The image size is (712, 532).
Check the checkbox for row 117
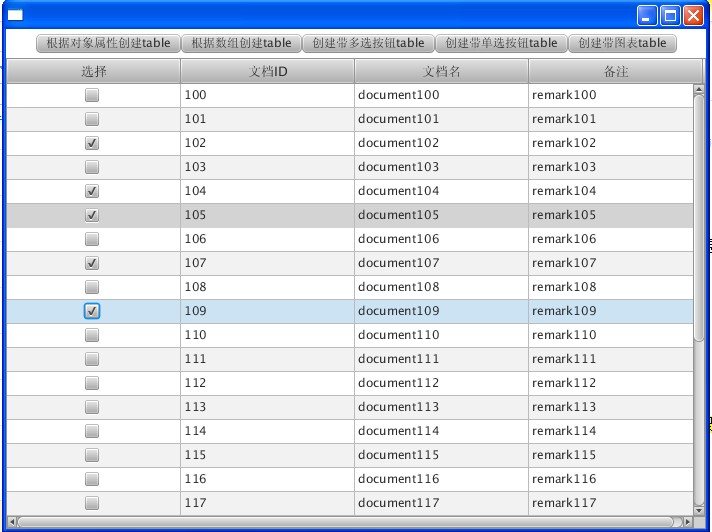click(92, 503)
